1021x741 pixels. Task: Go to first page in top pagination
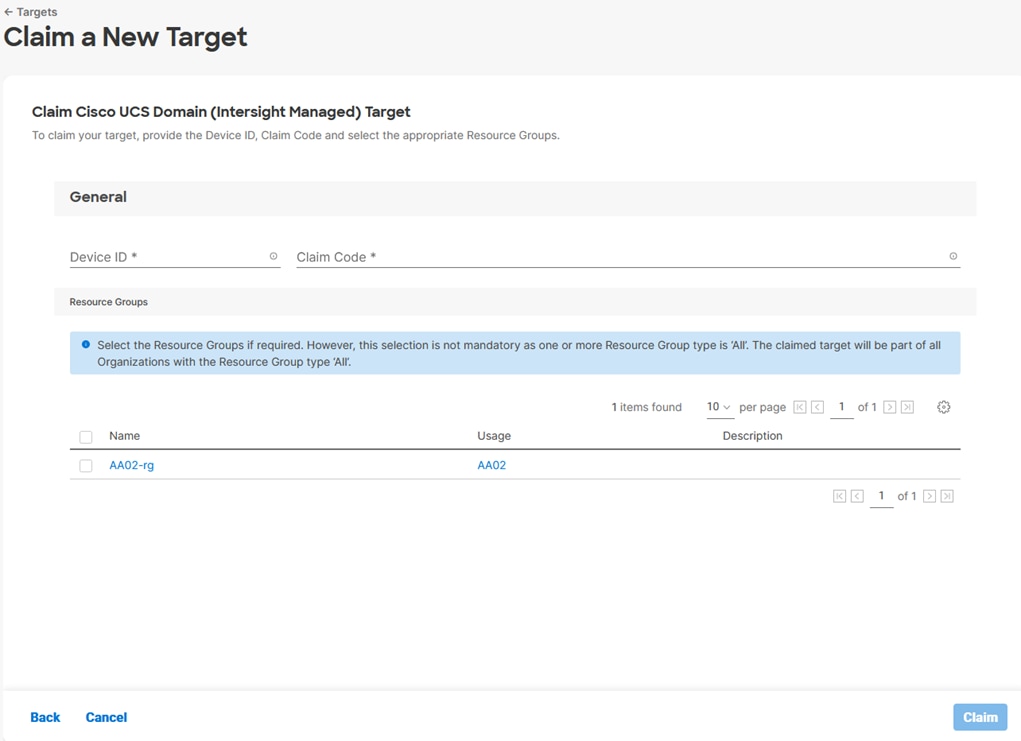click(x=800, y=407)
